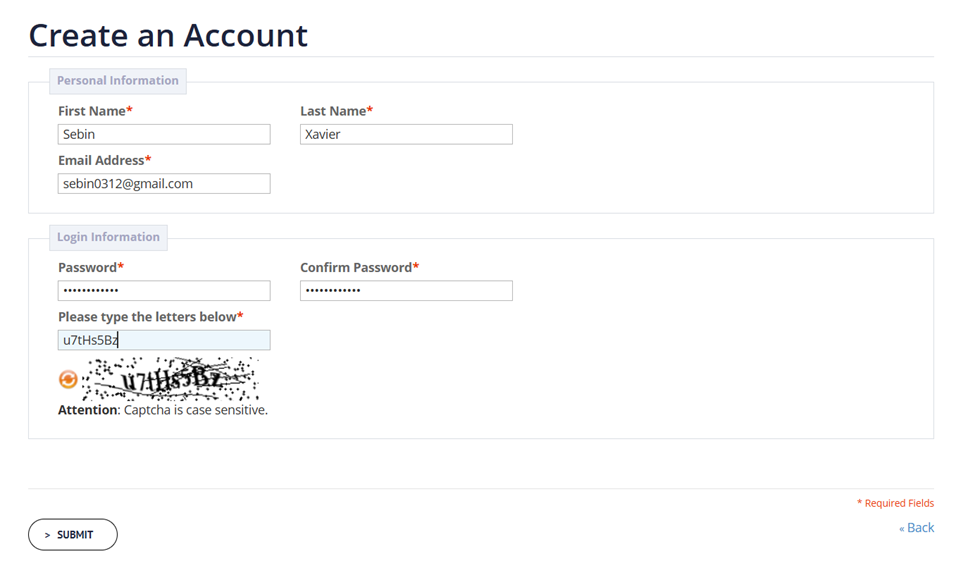
Task: Click the Email Address input field
Action: [164, 183]
